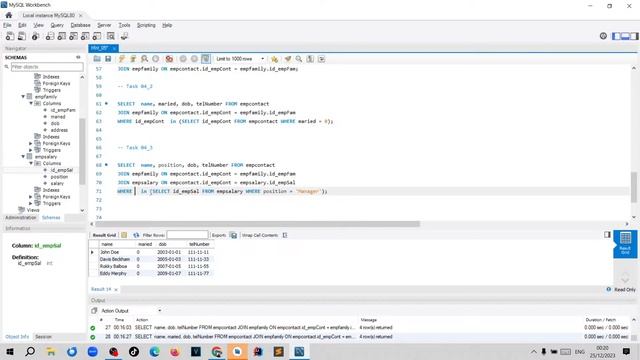Switch to the Administration tab
Image resolution: width=640 pixels, height=360 pixels.
point(20,218)
